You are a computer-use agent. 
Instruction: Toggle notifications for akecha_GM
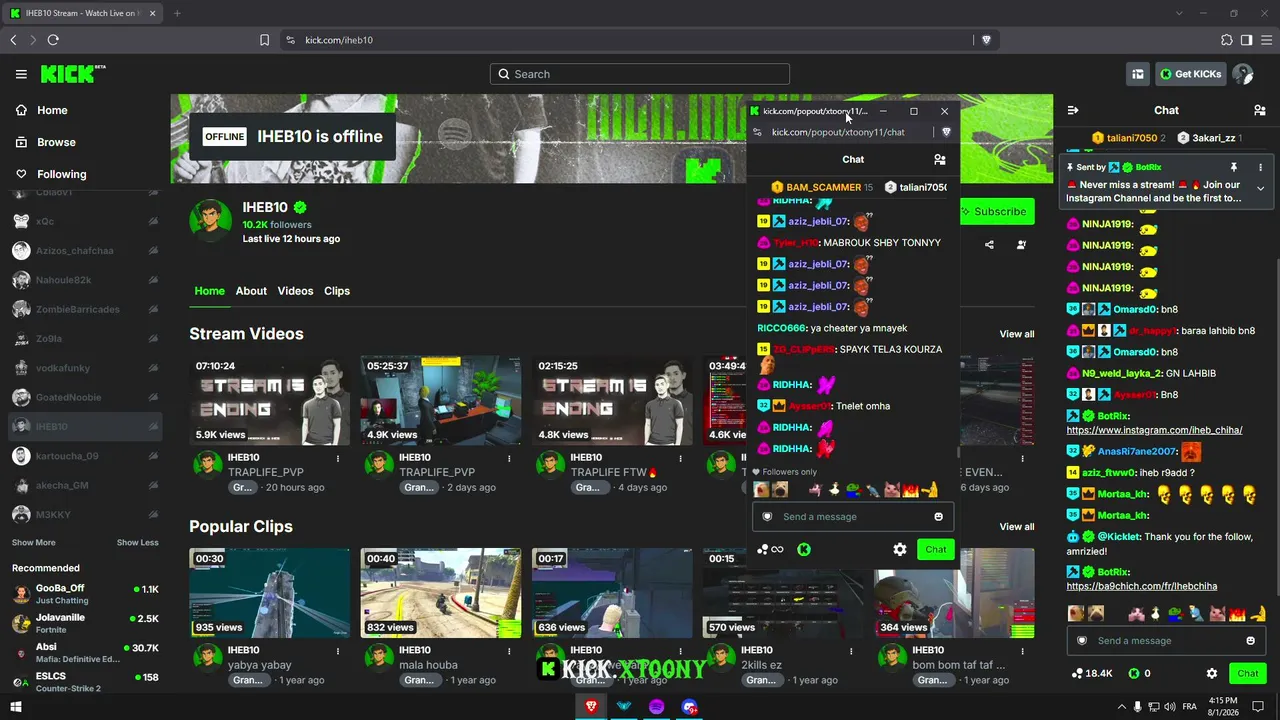(x=153, y=486)
